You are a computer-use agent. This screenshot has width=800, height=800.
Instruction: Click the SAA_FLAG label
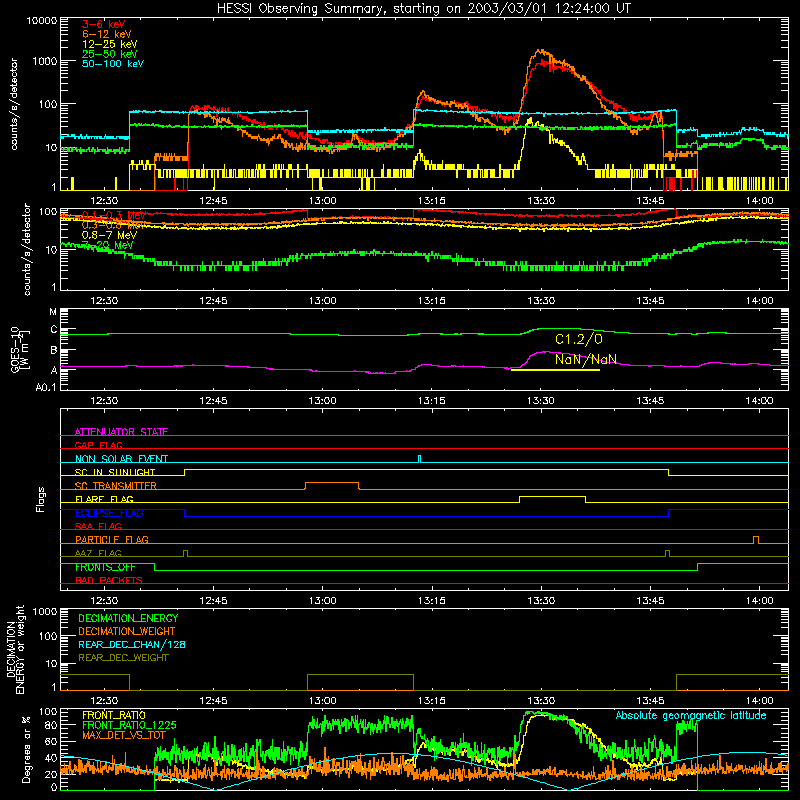coord(98,526)
